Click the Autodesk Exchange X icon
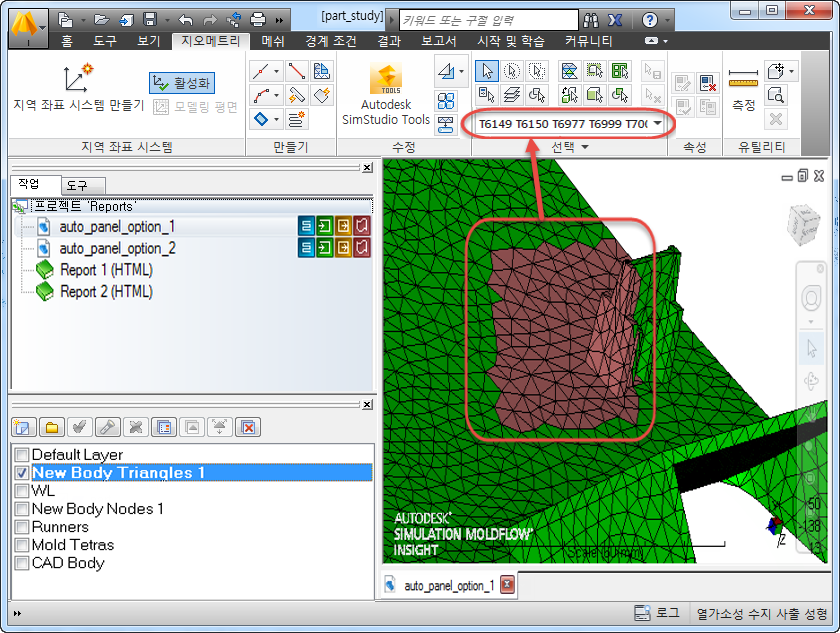Screen dimensions: 840x633 (x=615, y=20)
